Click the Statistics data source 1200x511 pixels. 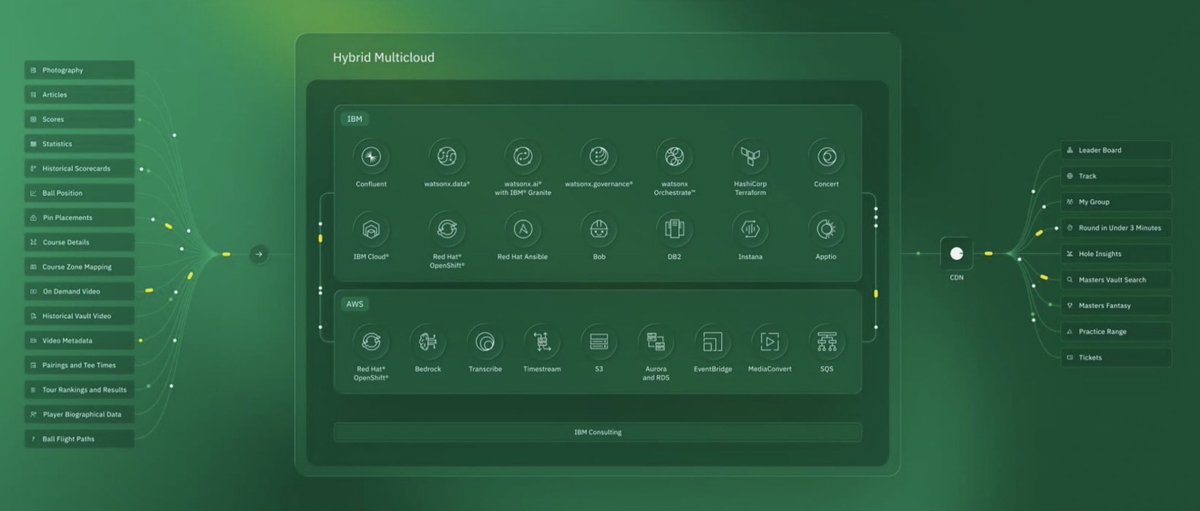point(80,144)
